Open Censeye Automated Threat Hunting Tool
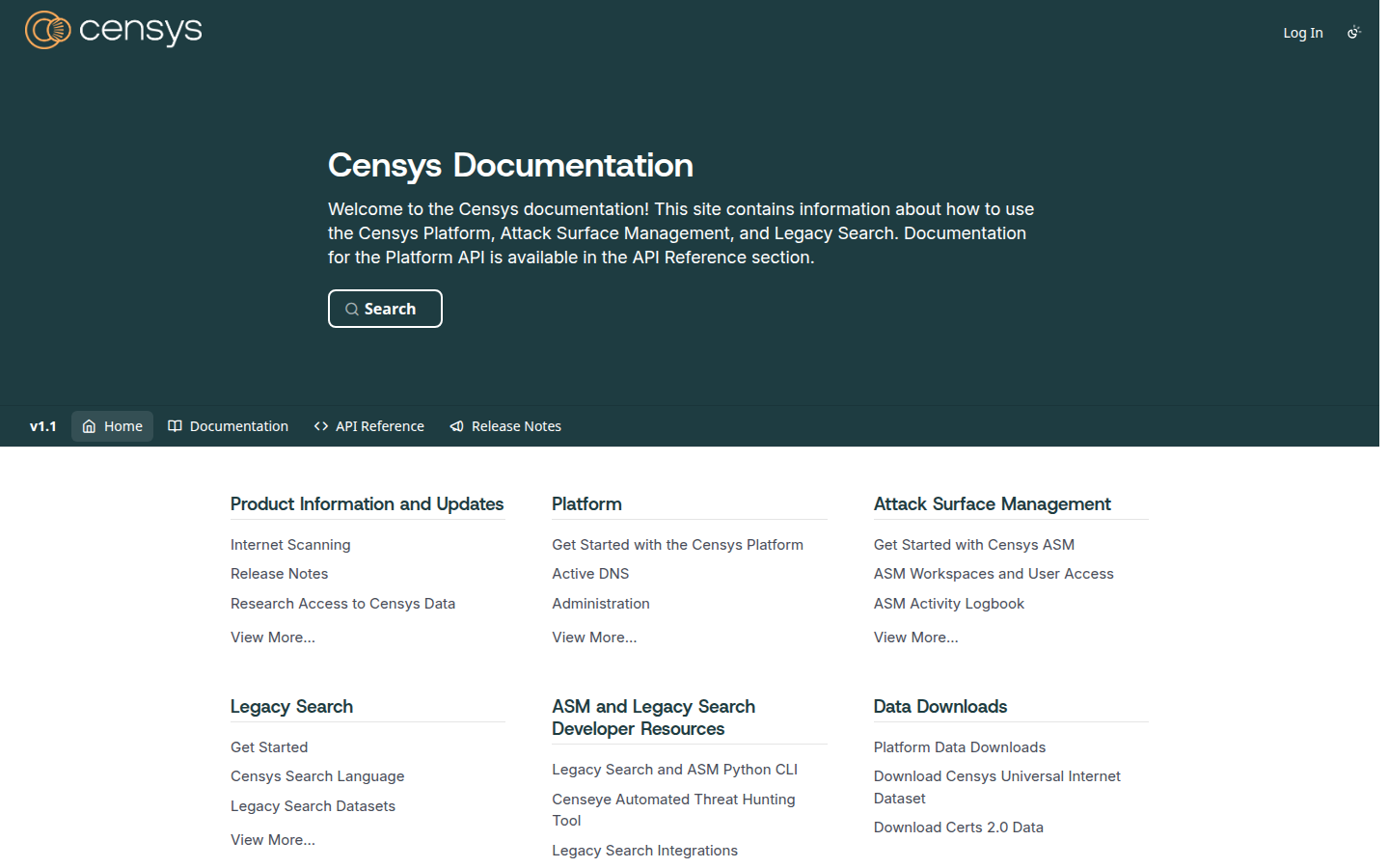 pos(673,810)
